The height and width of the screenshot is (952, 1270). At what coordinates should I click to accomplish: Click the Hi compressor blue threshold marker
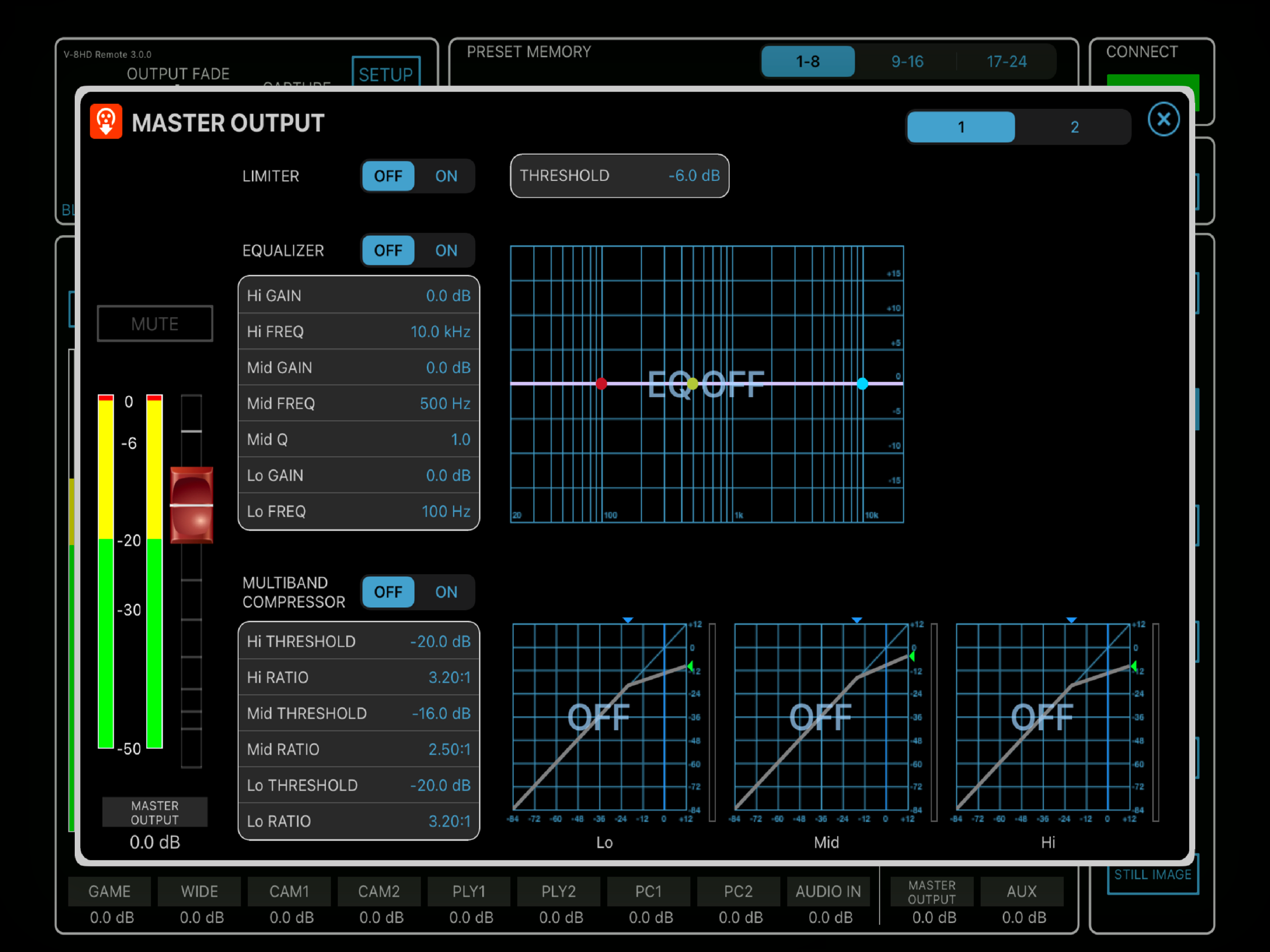1072,620
